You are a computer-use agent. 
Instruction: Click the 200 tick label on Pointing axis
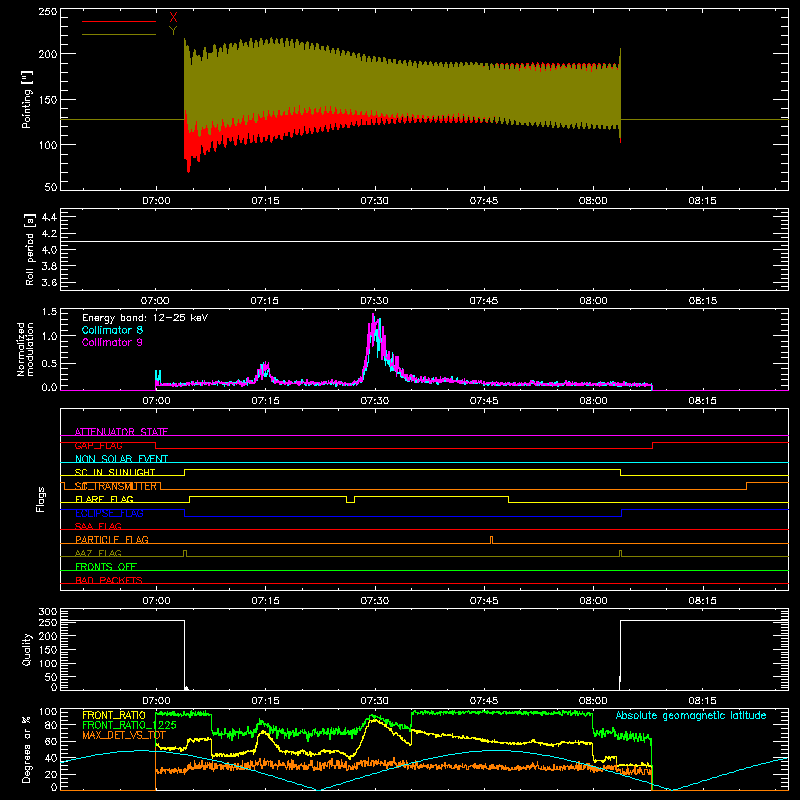(x=48, y=54)
